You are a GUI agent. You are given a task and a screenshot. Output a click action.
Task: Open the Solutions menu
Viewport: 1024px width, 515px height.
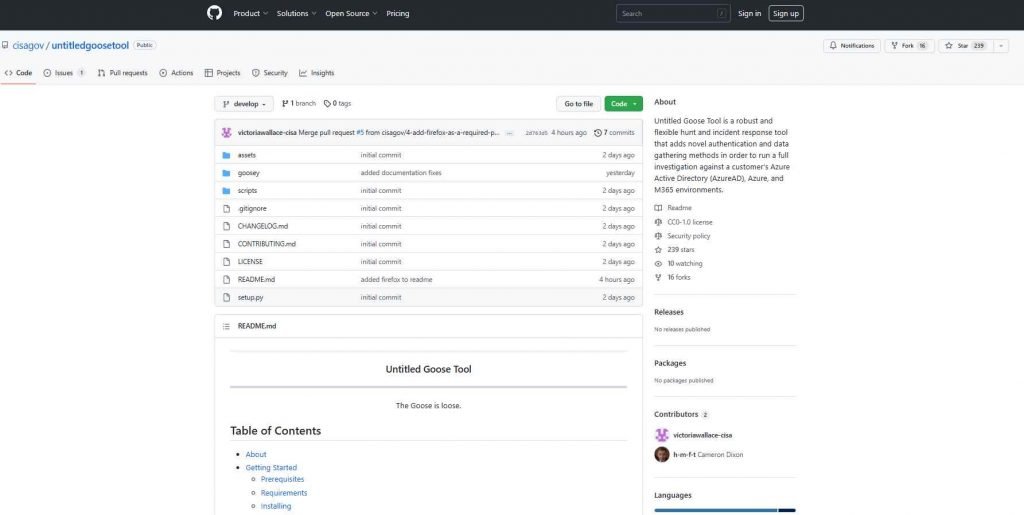click(x=296, y=14)
